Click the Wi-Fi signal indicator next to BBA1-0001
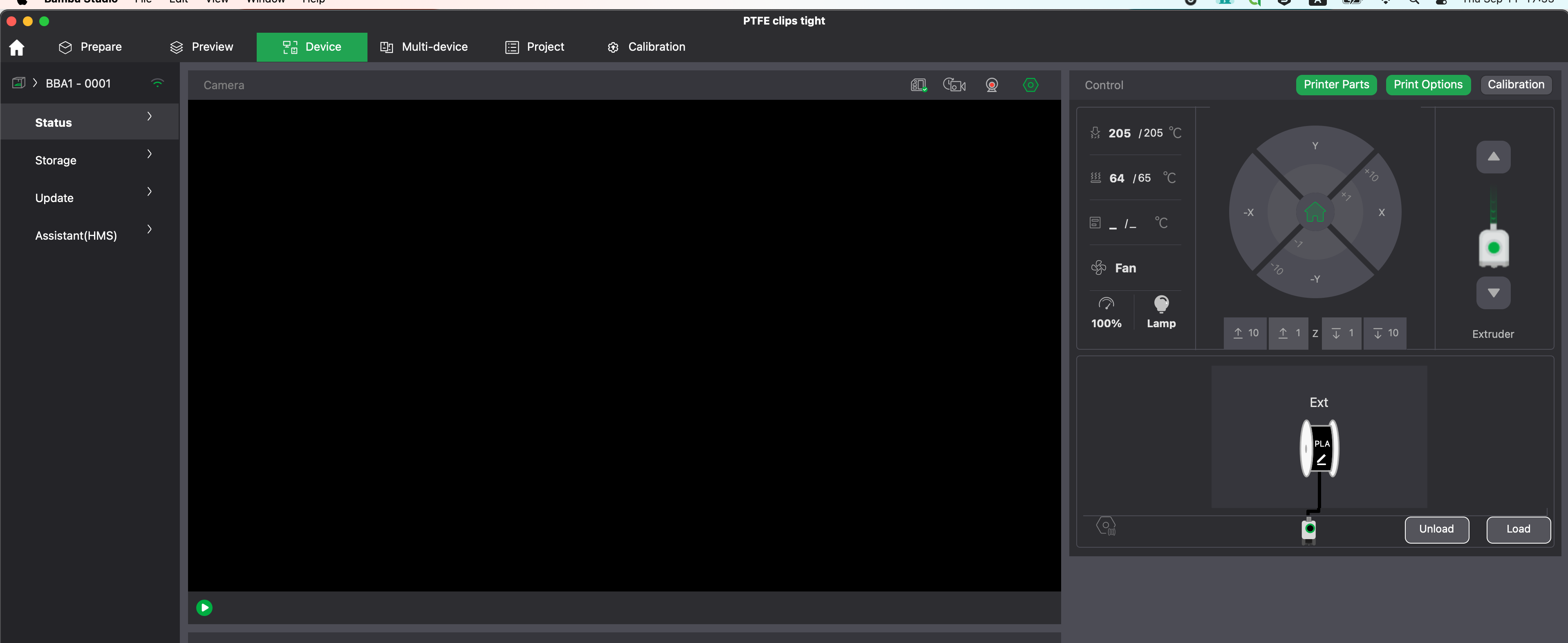 [x=157, y=83]
